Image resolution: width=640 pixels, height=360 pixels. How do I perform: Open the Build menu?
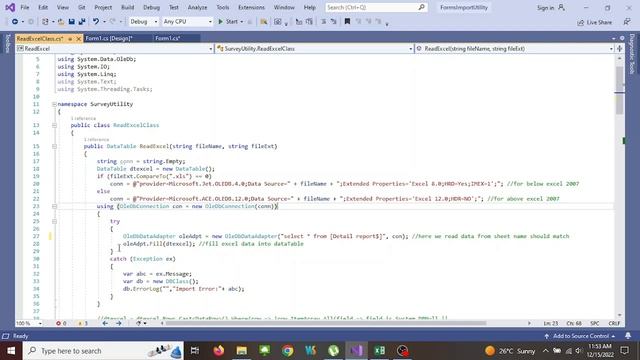coord(127,7)
